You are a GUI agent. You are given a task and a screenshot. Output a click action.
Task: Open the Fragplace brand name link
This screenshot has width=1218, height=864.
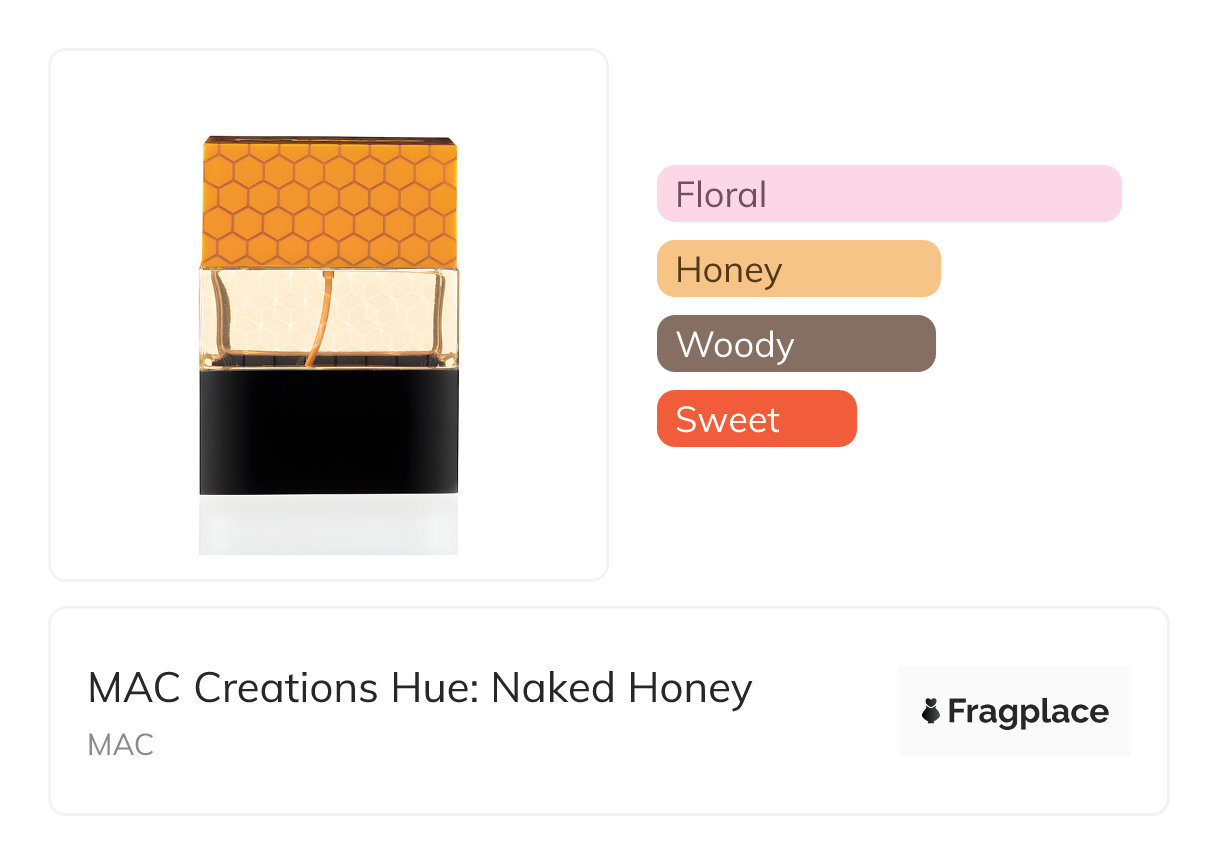coord(1028,711)
